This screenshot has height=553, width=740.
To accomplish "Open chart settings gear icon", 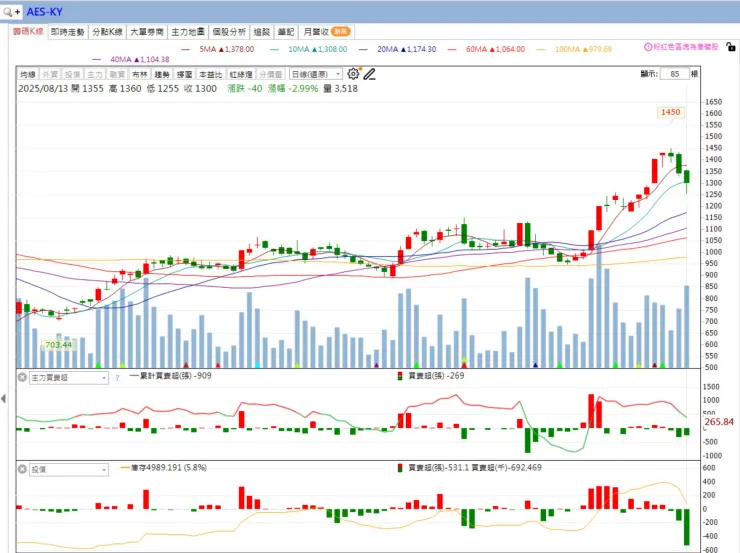I will pos(353,74).
